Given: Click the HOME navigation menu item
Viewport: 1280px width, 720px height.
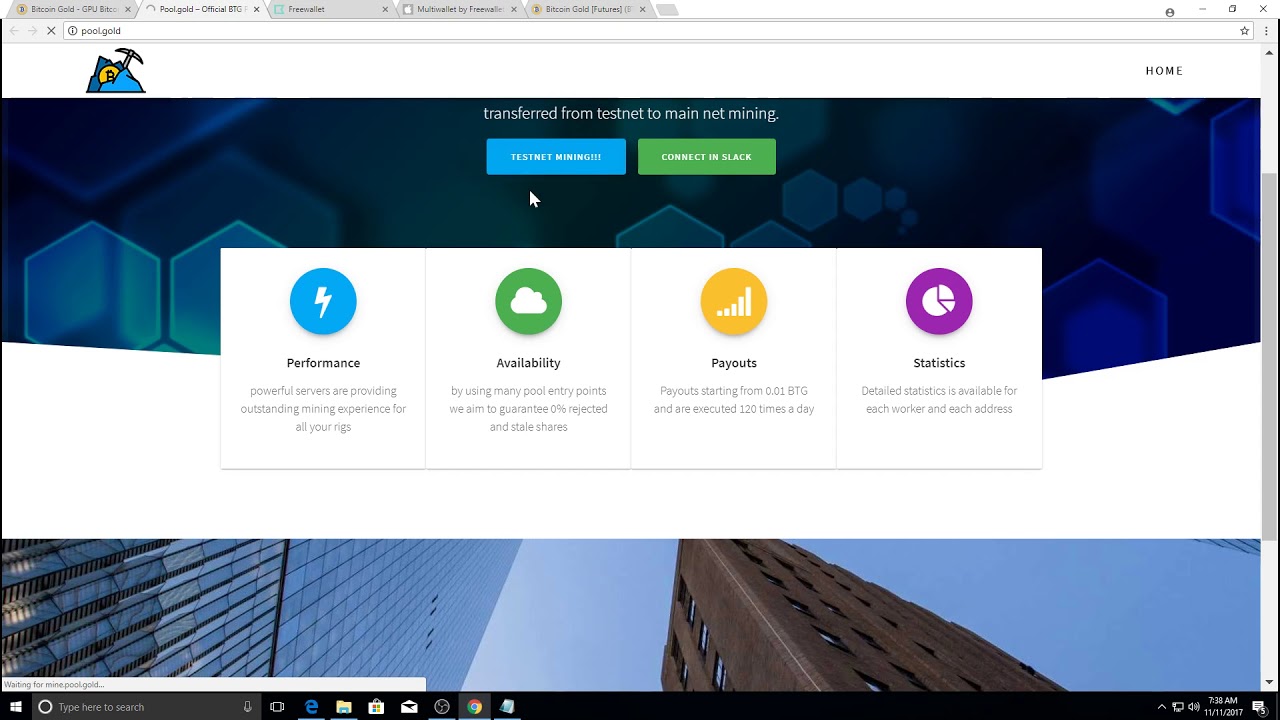Looking at the screenshot, I should [1164, 71].
